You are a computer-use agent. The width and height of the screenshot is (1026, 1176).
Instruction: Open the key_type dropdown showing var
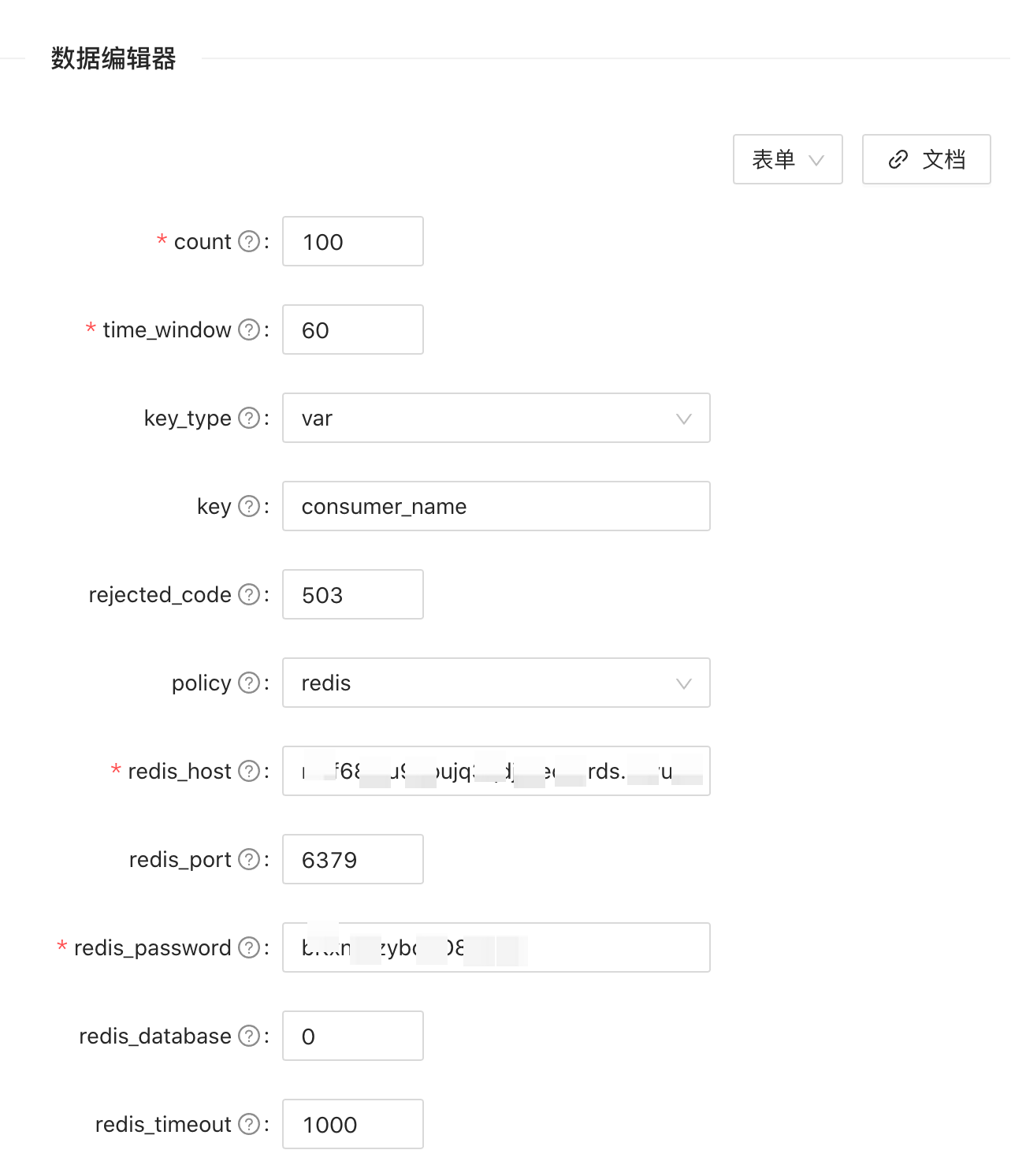(495, 419)
